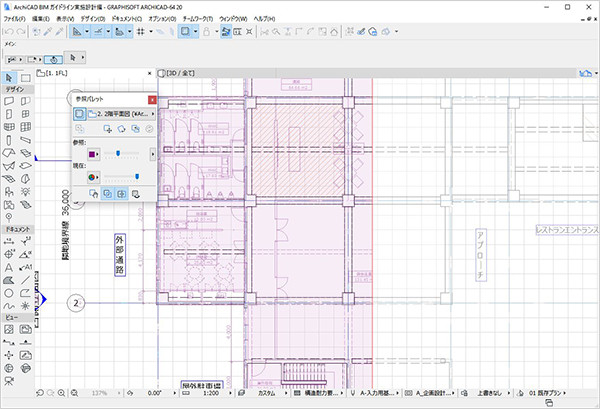The image size is (600, 409).
Task: Select the Wall tool
Action: click(x=9, y=101)
